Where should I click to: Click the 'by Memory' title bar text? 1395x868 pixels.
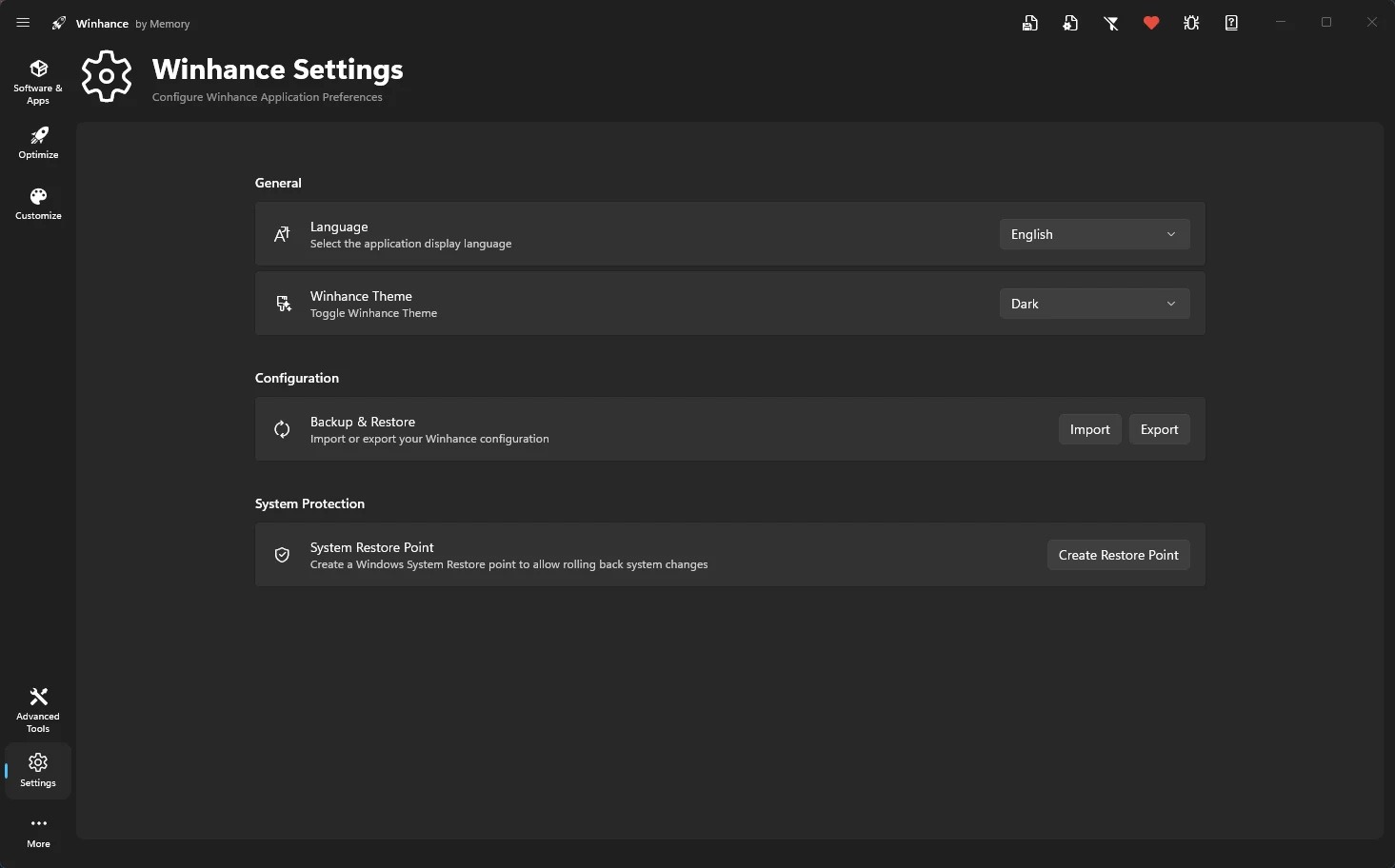pos(163,24)
